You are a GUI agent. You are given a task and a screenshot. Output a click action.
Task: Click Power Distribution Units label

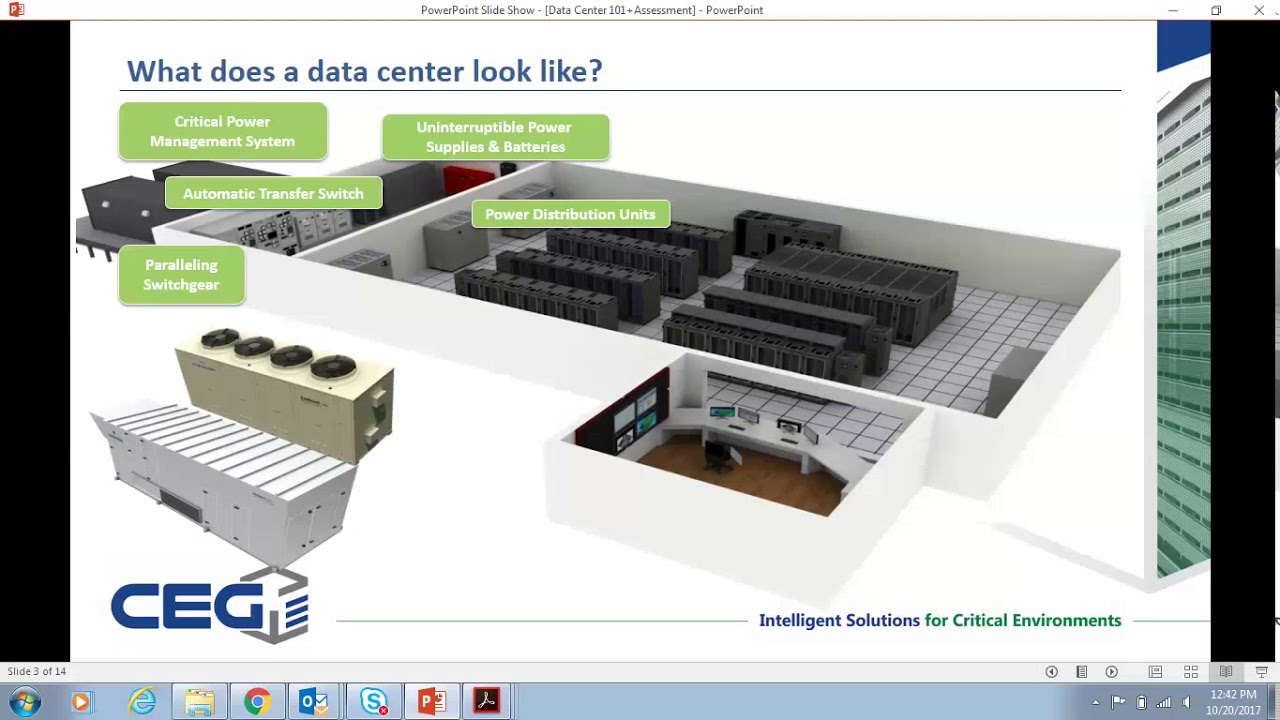click(570, 214)
